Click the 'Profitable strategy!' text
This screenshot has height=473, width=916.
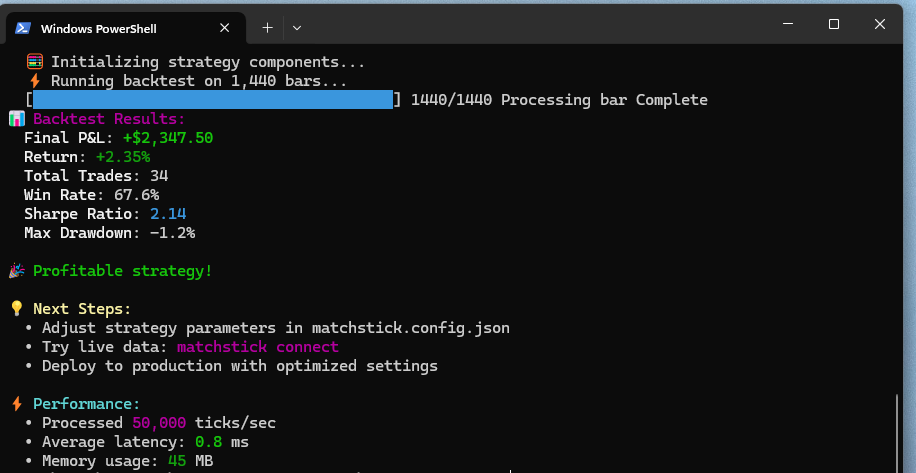(x=123, y=271)
